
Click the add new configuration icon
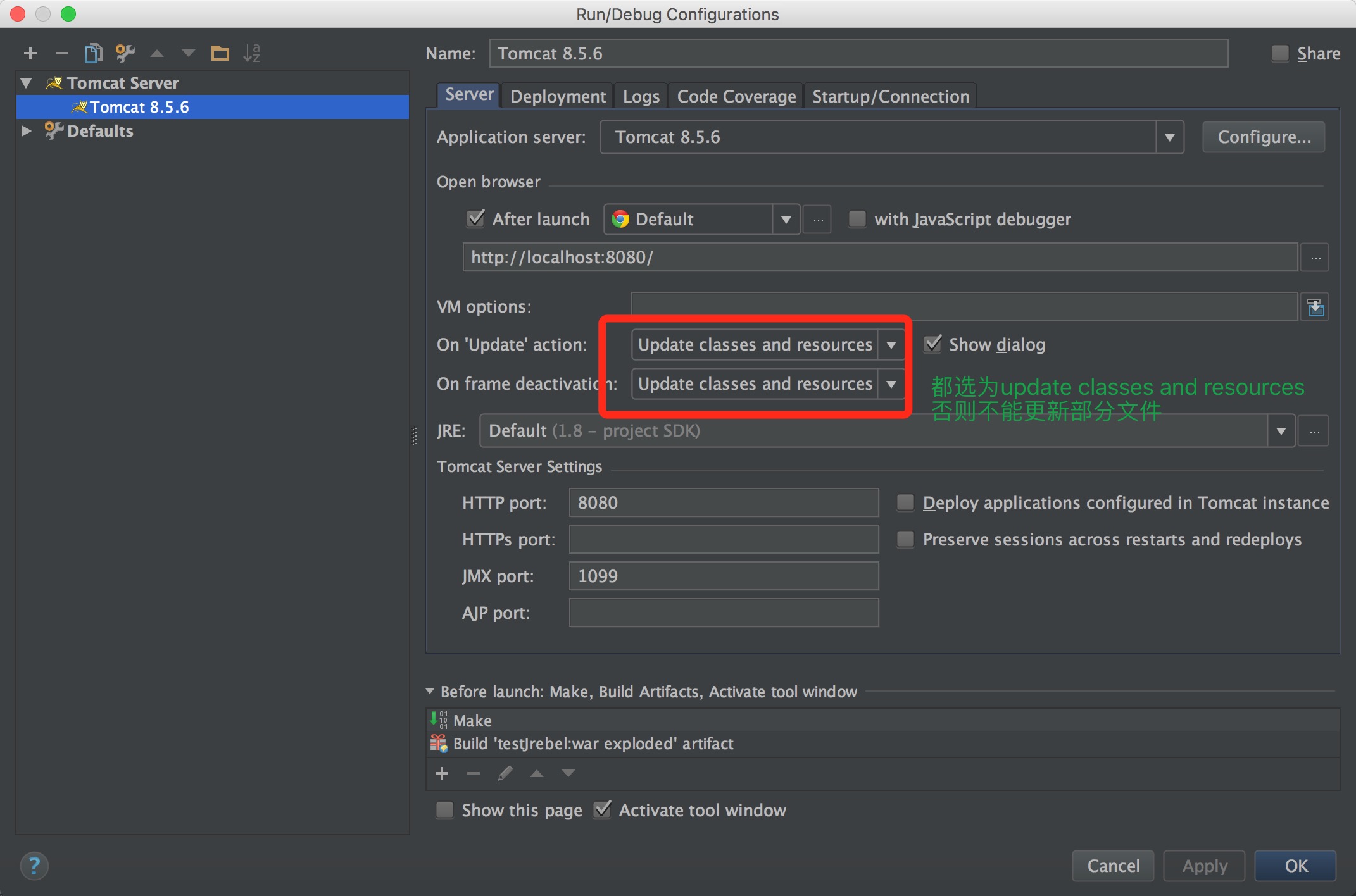coord(30,53)
